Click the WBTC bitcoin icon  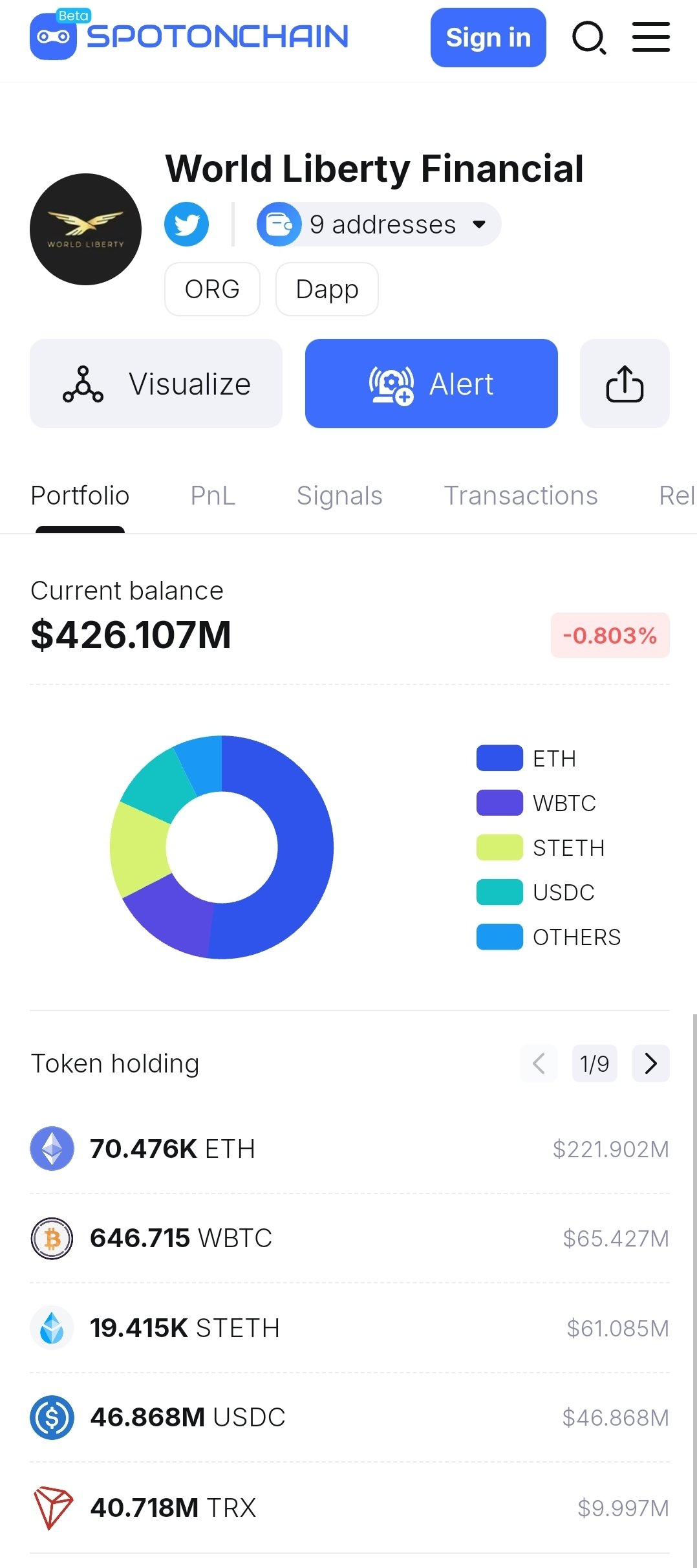point(52,1238)
